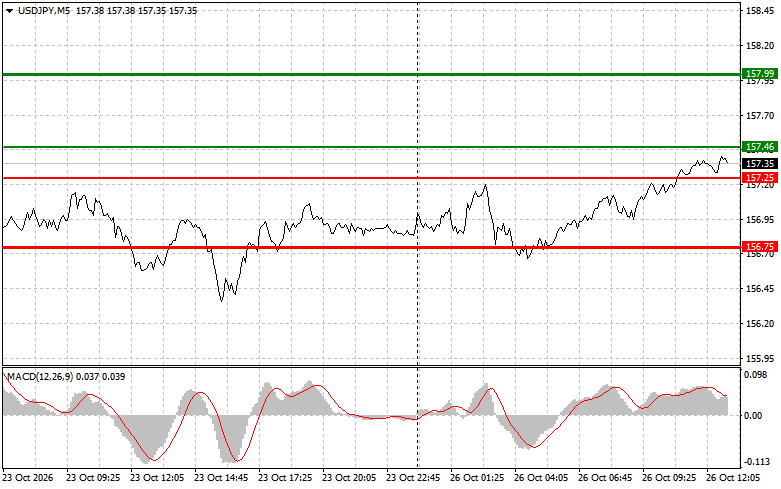Screen dimensions: 781x489
Task: Select the 23 Oct 2026 time label
Action: pyautogui.click(x=28, y=478)
